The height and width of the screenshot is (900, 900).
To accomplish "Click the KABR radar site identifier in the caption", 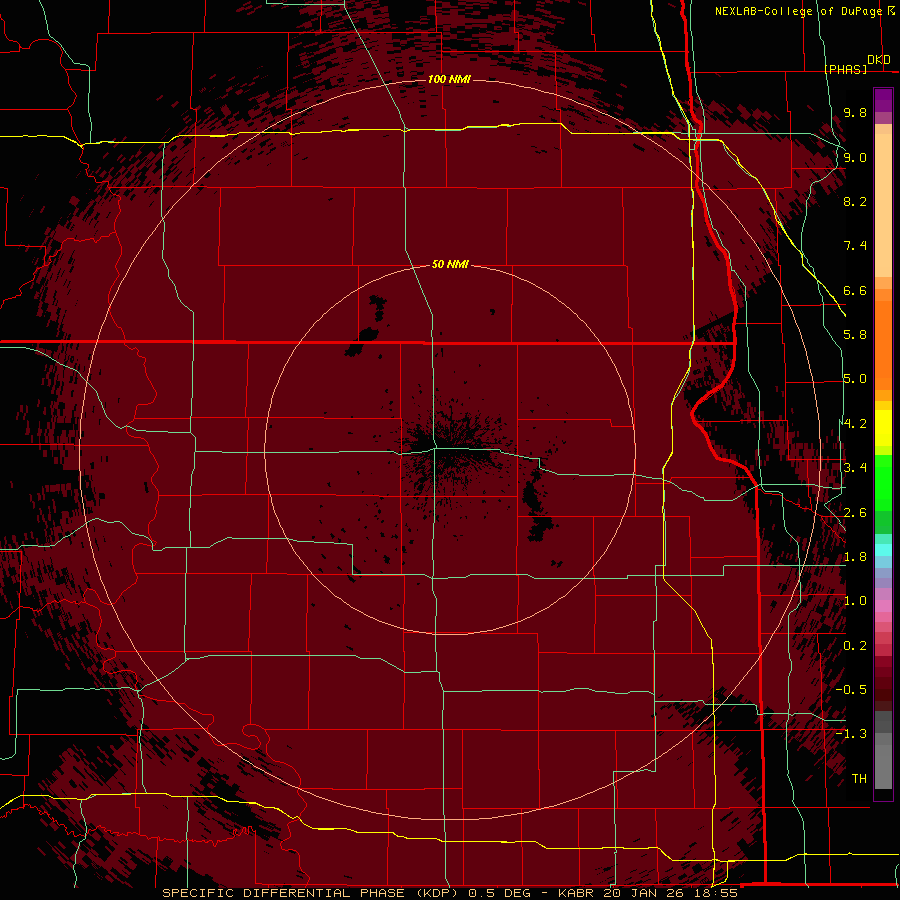I will (x=577, y=893).
